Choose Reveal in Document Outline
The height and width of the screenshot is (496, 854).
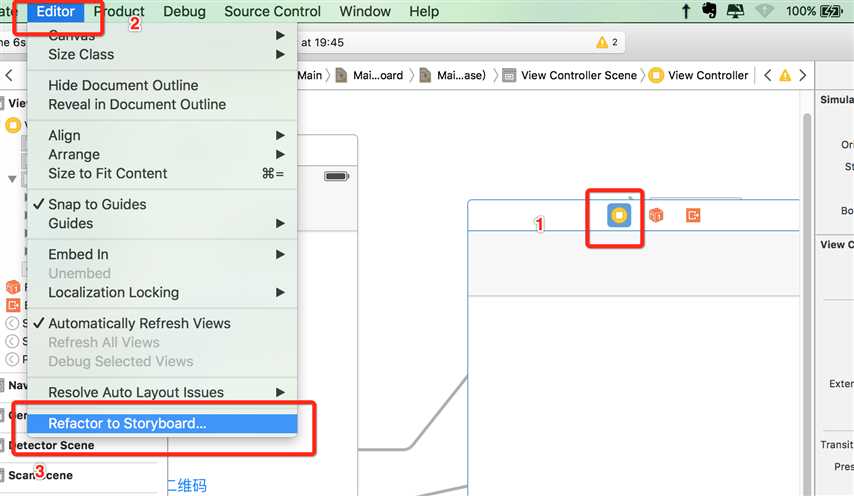(162, 105)
